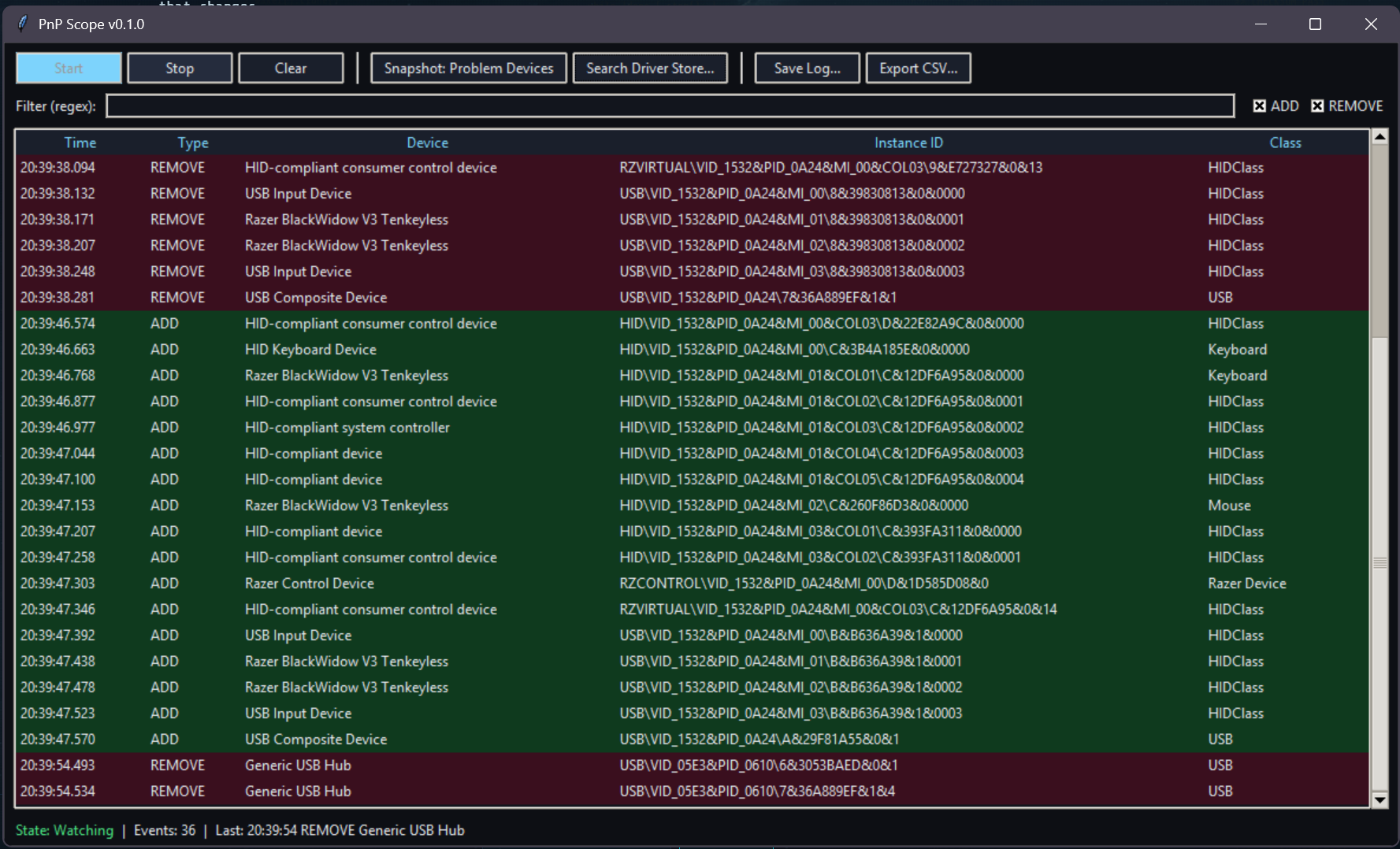Select the 20:39:47.478 Razer BlackWidow ADD row

click(x=692, y=687)
